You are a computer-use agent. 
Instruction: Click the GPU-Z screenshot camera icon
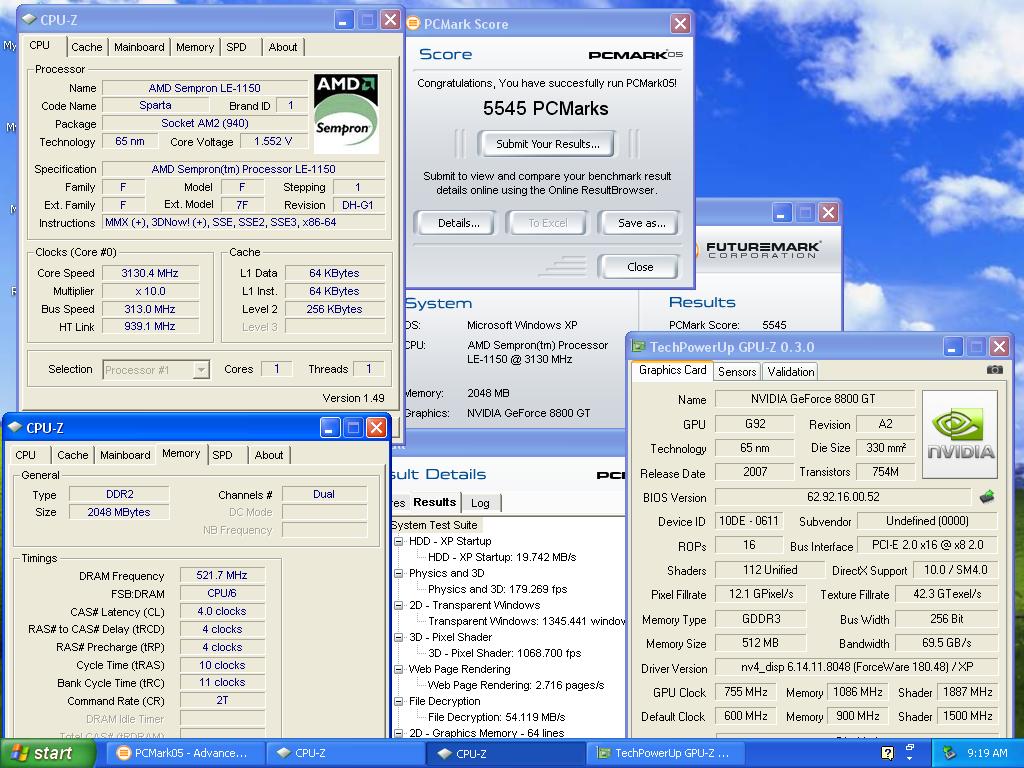point(994,370)
